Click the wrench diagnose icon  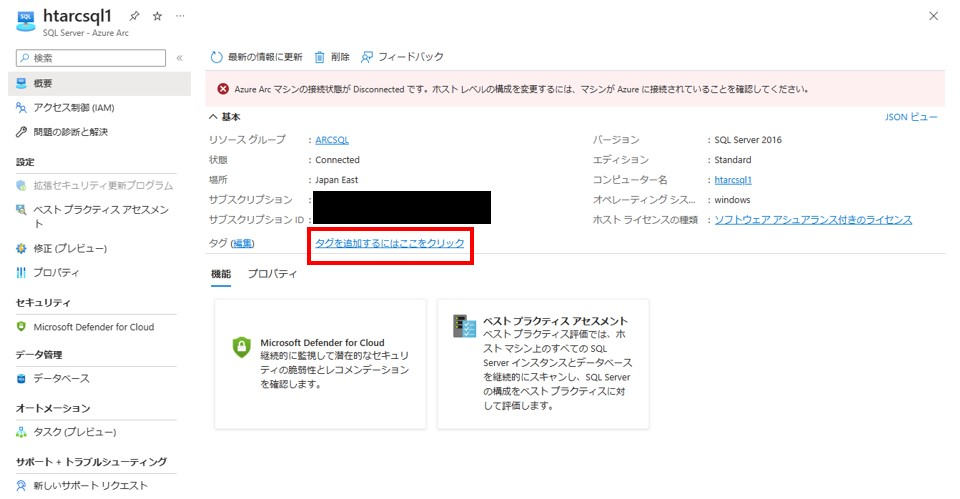point(21,132)
